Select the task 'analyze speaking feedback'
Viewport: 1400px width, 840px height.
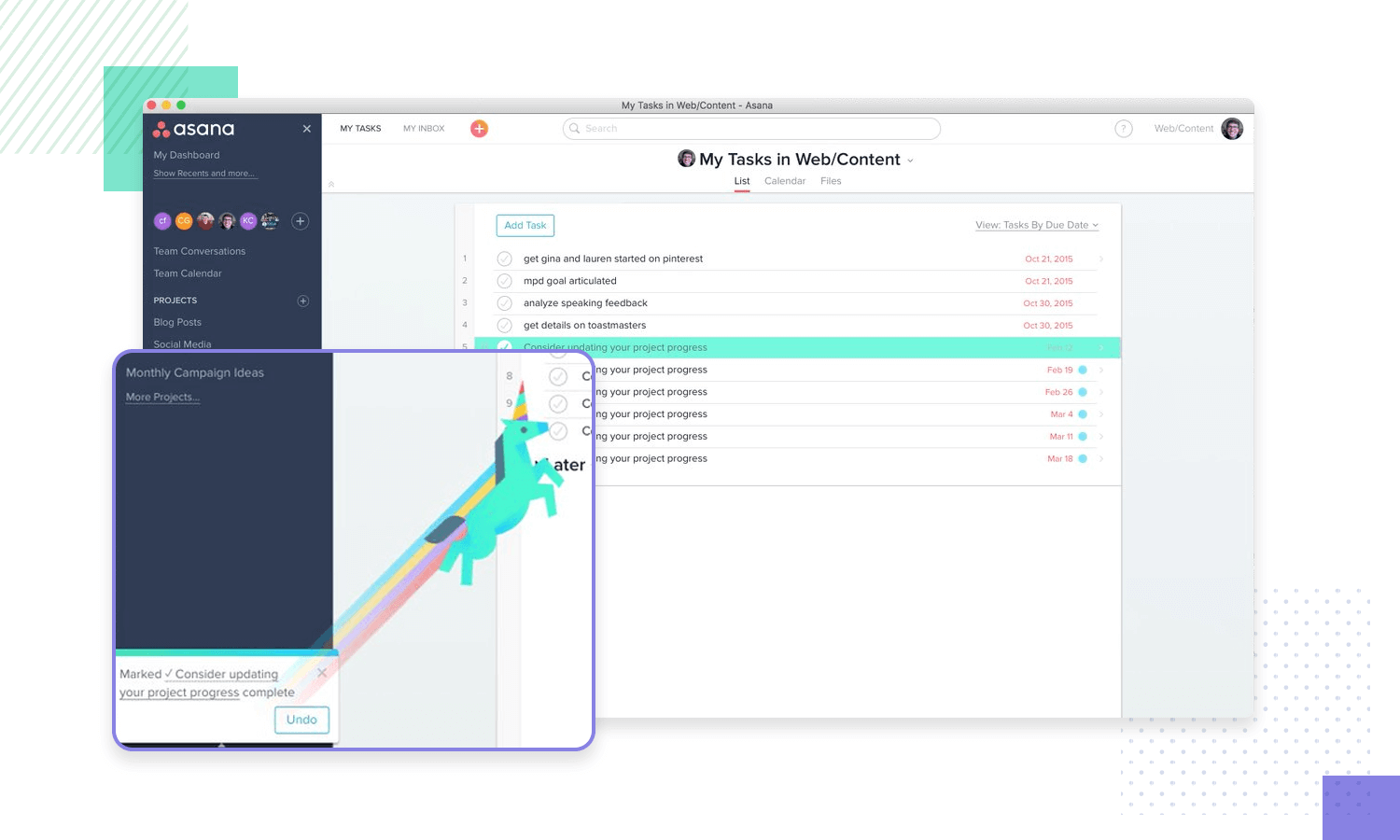tap(585, 303)
